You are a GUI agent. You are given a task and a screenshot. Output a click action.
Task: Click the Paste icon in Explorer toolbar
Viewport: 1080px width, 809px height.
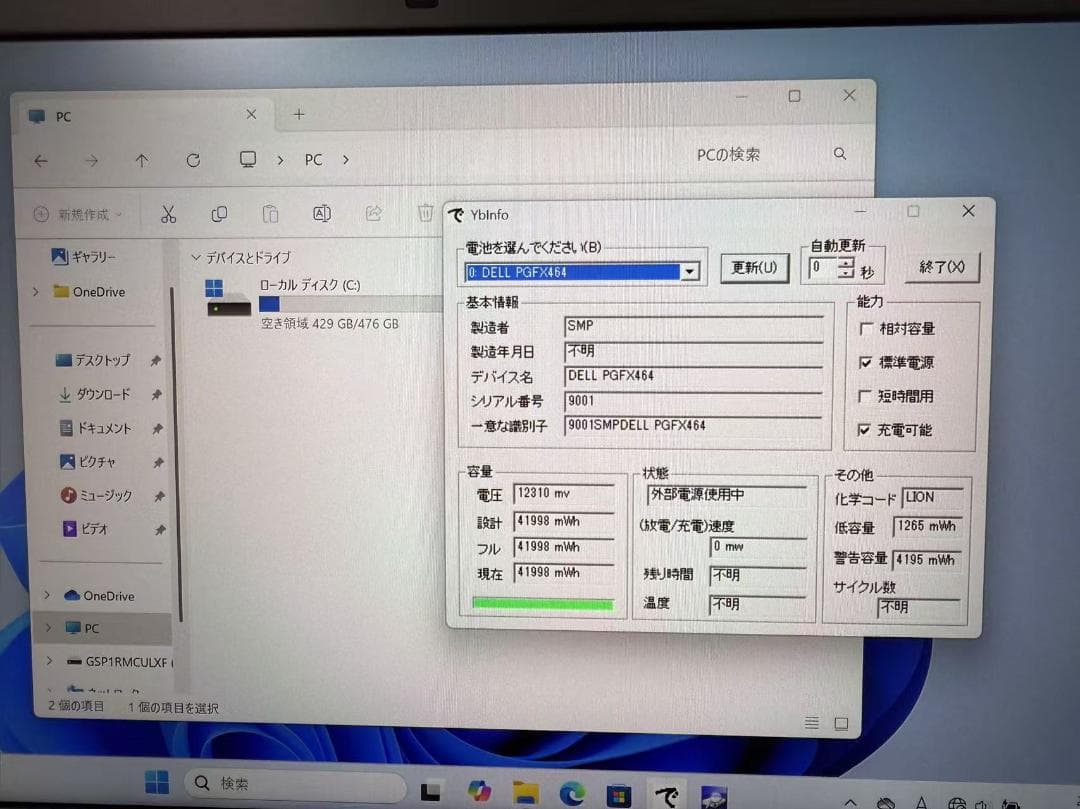270,213
